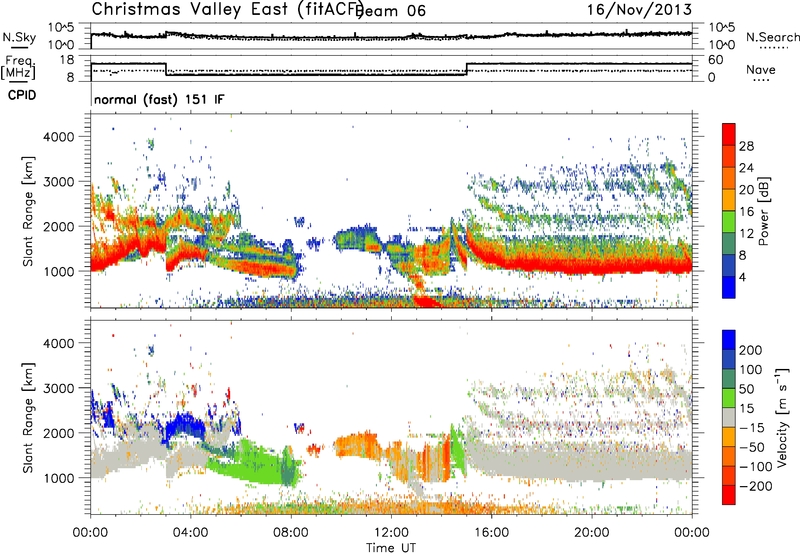Viewport: 800px width, 554px height.
Task: Click the "28" power colorbar tick
Action: 746,146
